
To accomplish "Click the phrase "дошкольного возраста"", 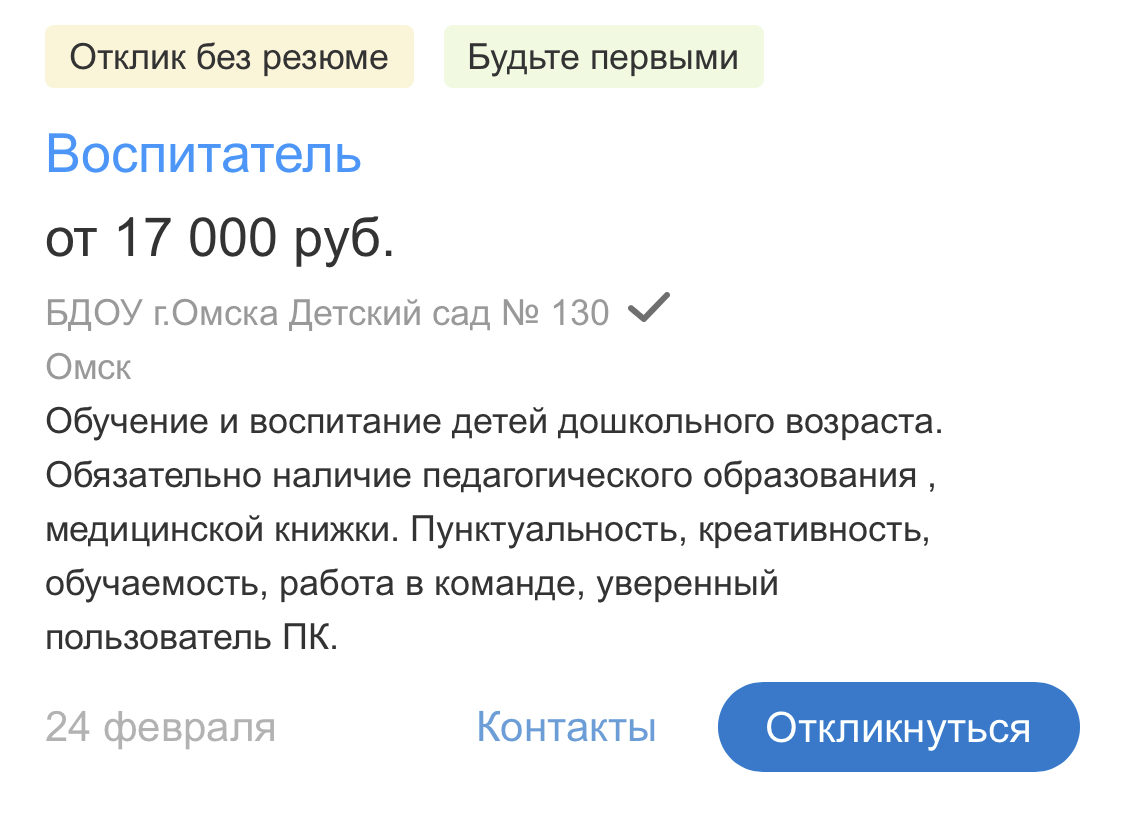I will (x=749, y=421).
